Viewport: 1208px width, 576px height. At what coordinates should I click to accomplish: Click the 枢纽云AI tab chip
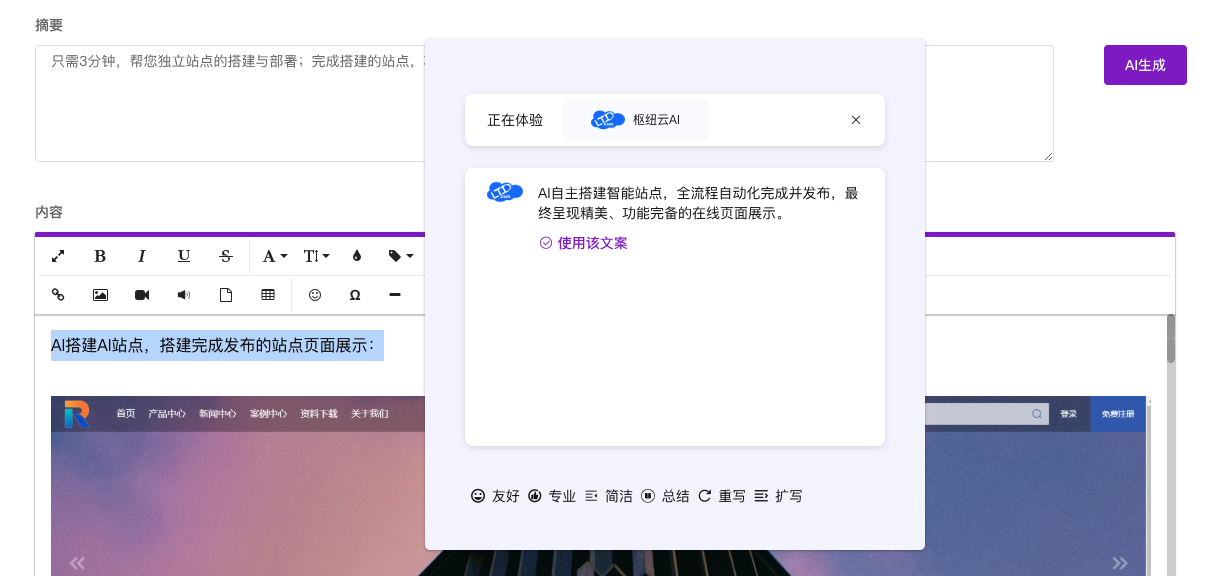[635, 120]
